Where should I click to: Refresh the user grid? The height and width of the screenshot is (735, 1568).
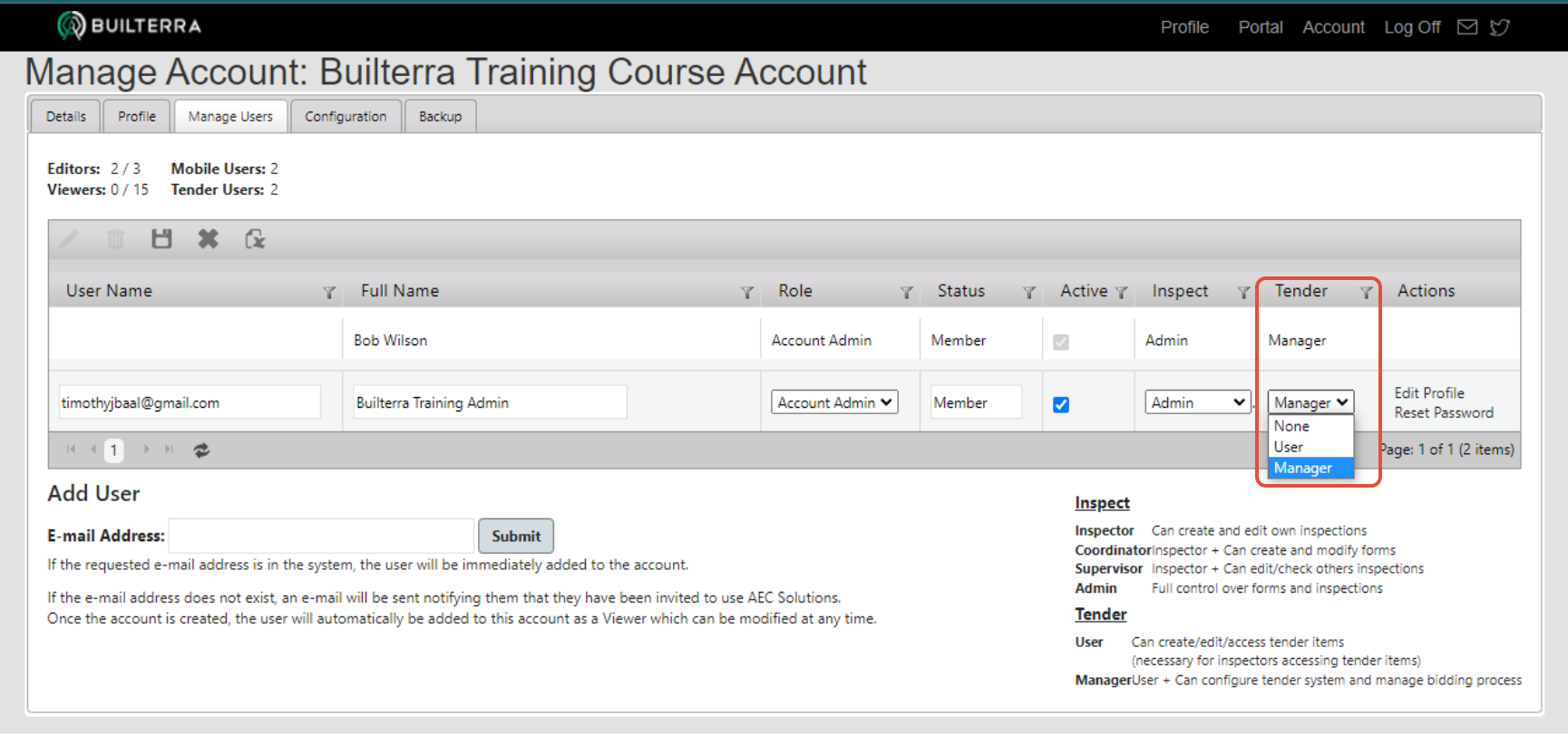coord(201,450)
